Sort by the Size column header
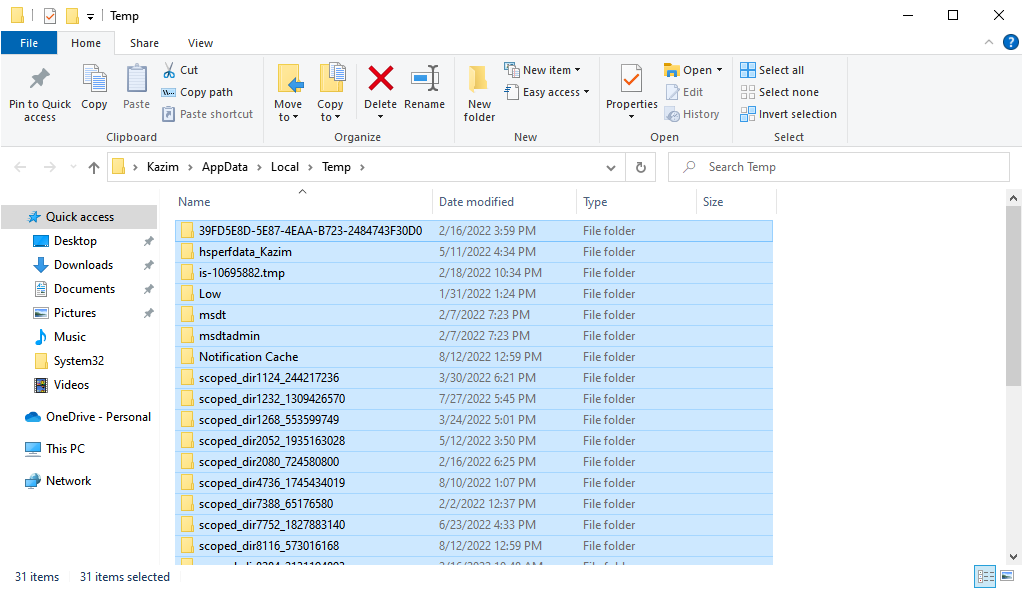 click(x=737, y=202)
